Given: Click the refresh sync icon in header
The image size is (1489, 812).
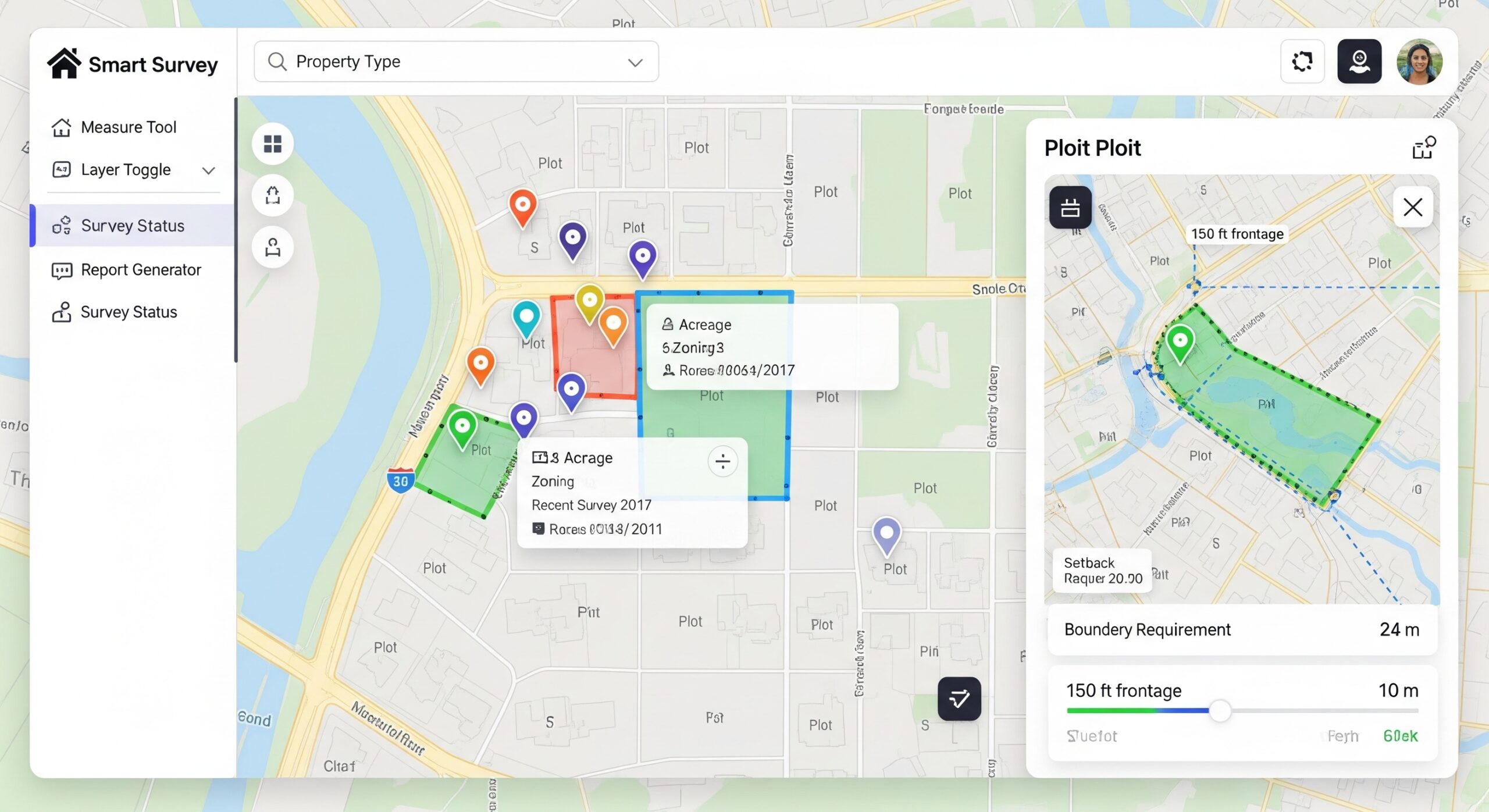Looking at the screenshot, I should coord(1302,61).
